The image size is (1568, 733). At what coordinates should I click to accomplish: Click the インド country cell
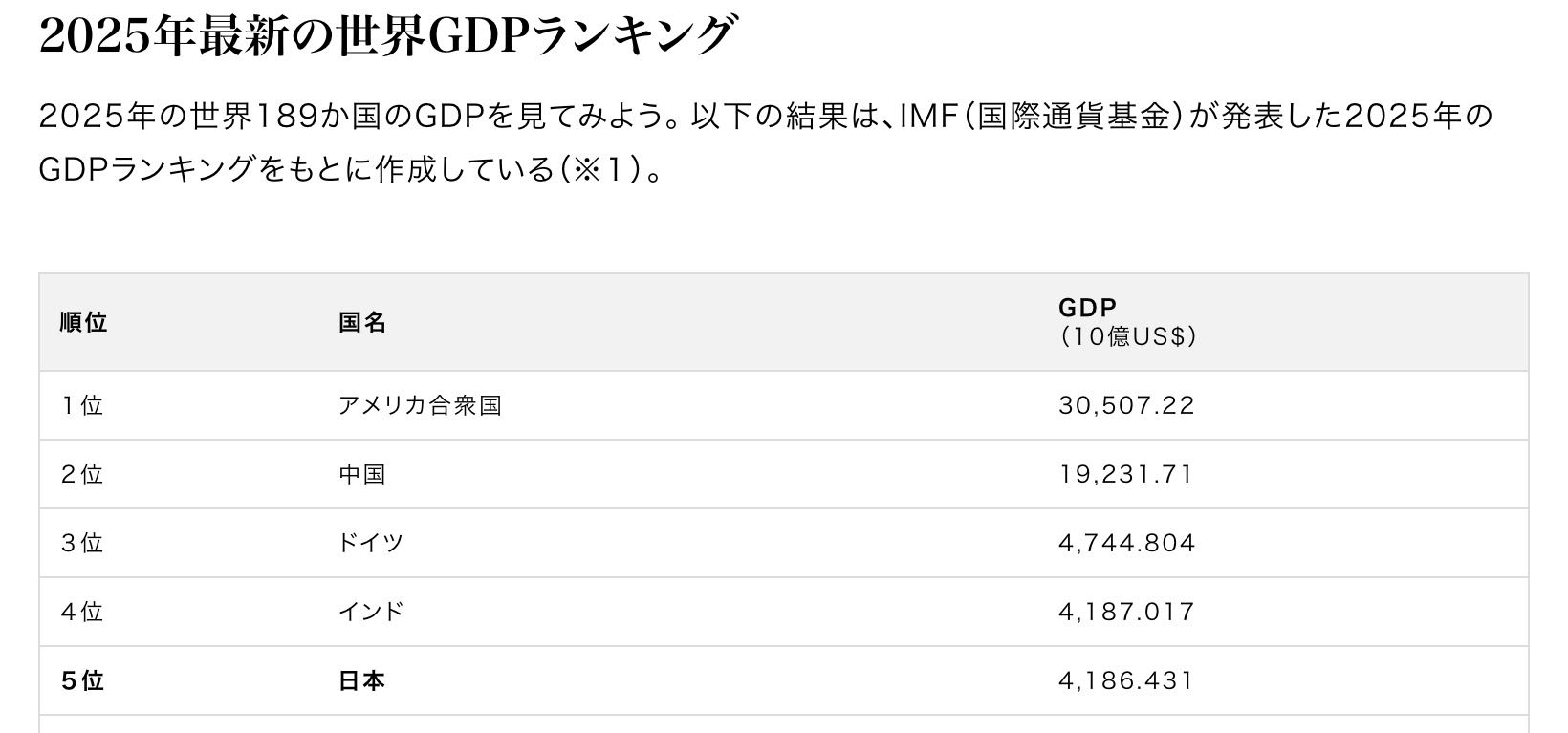[371, 612]
